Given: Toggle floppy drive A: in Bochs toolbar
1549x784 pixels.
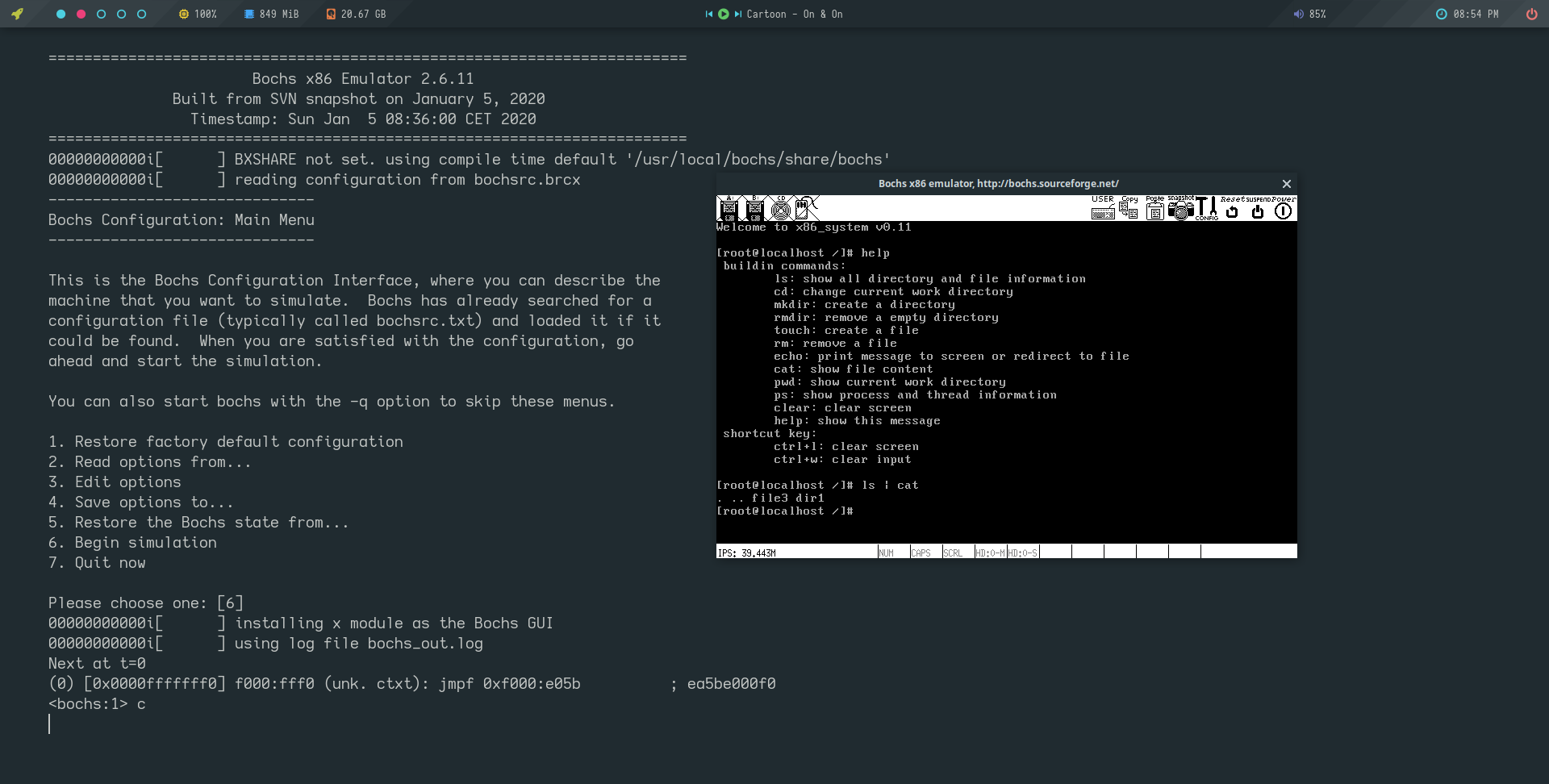Looking at the screenshot, I should click(729, 208).
